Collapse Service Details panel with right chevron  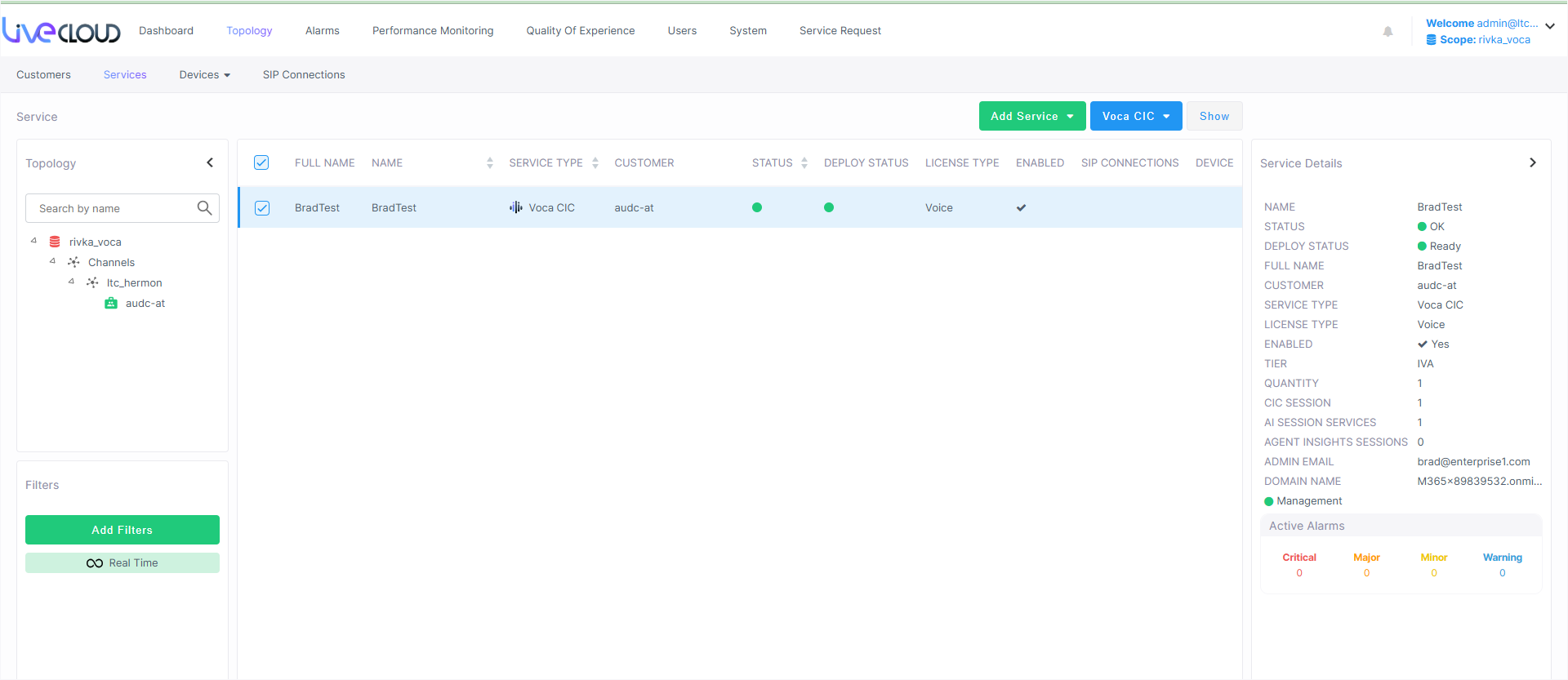point(1532,162)
